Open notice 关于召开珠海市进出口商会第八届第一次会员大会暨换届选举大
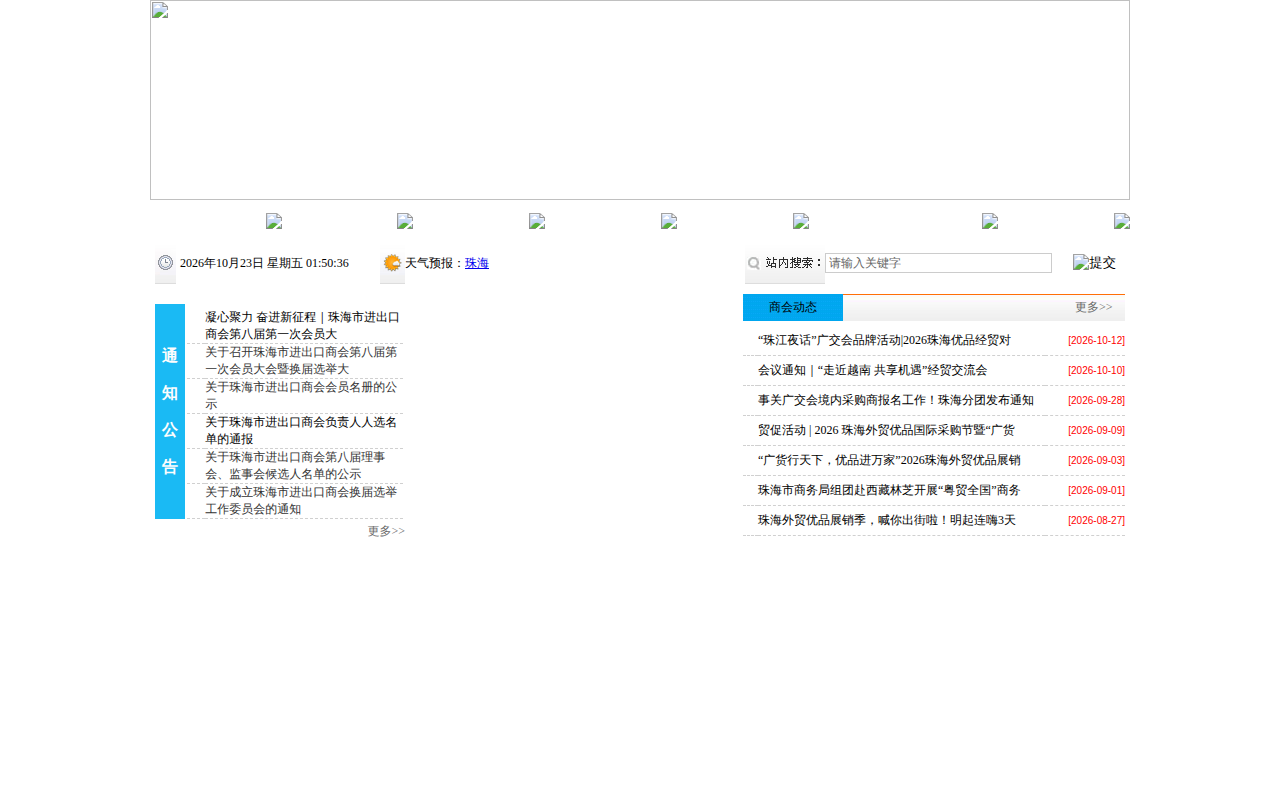1280x800 pixels. pyautogui.click(x=301, y=361)
